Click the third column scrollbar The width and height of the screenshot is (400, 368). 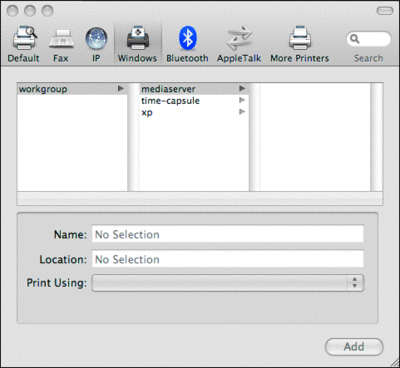tap(377, 137)
